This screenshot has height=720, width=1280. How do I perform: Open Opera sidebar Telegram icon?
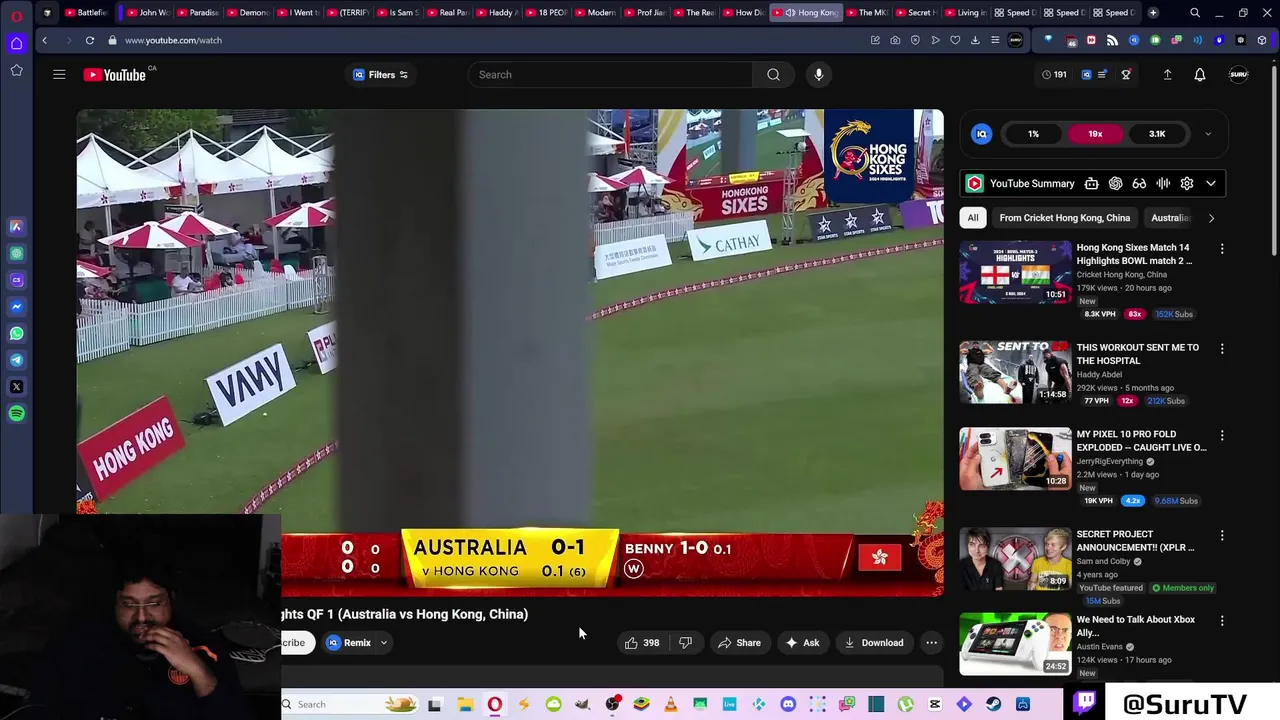[x=16, y=360]
